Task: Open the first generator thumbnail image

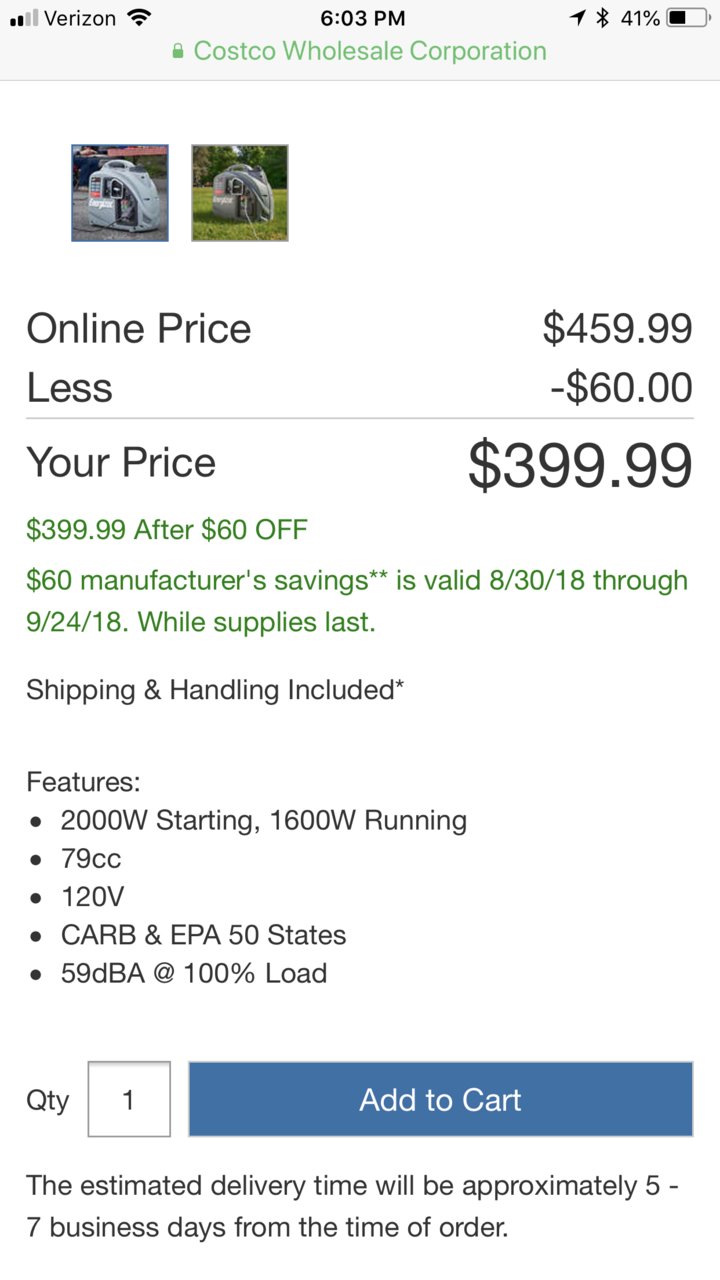Action: click(120, 193)
